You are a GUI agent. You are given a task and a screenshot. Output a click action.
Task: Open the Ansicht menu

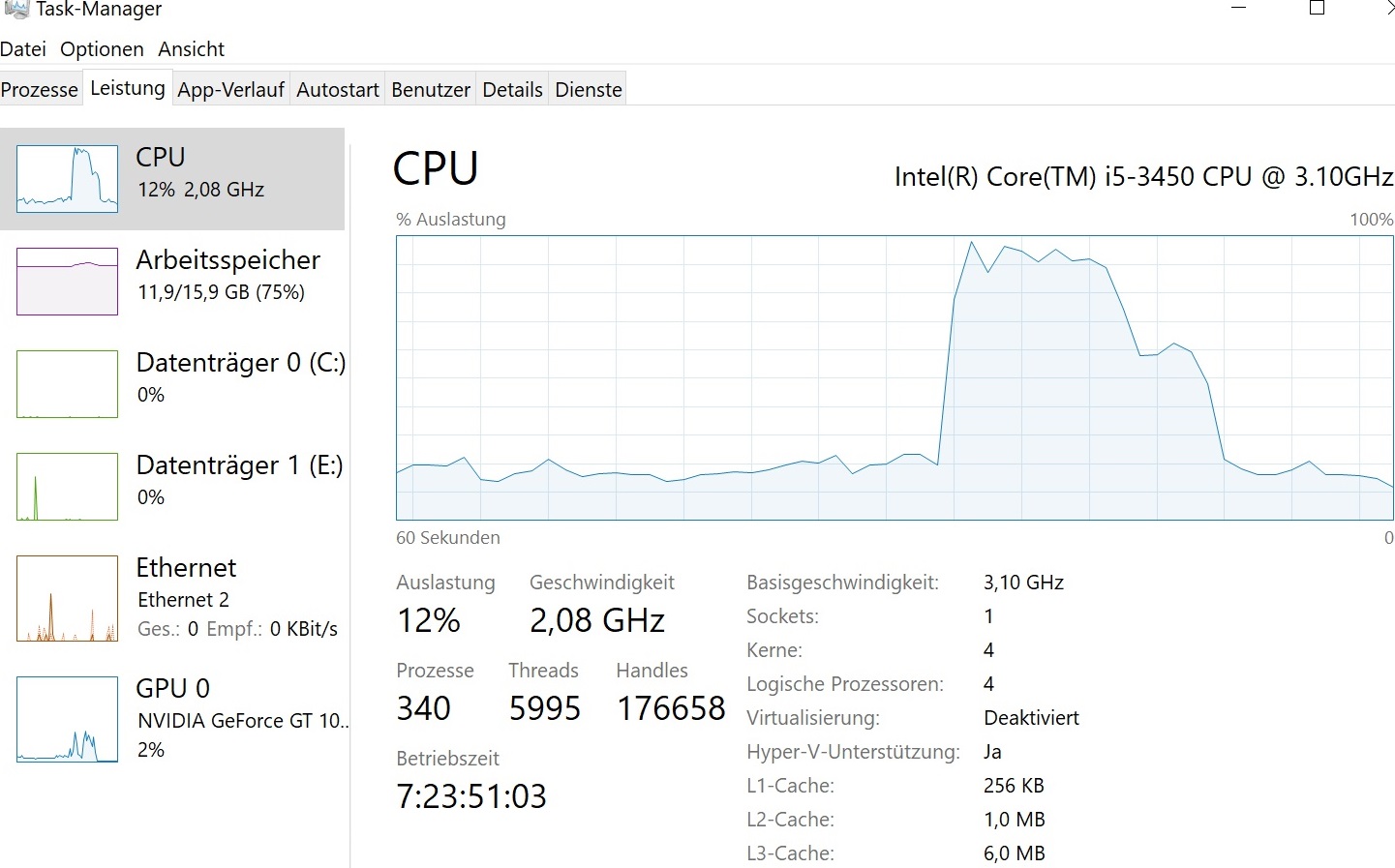tap(192, 49)
